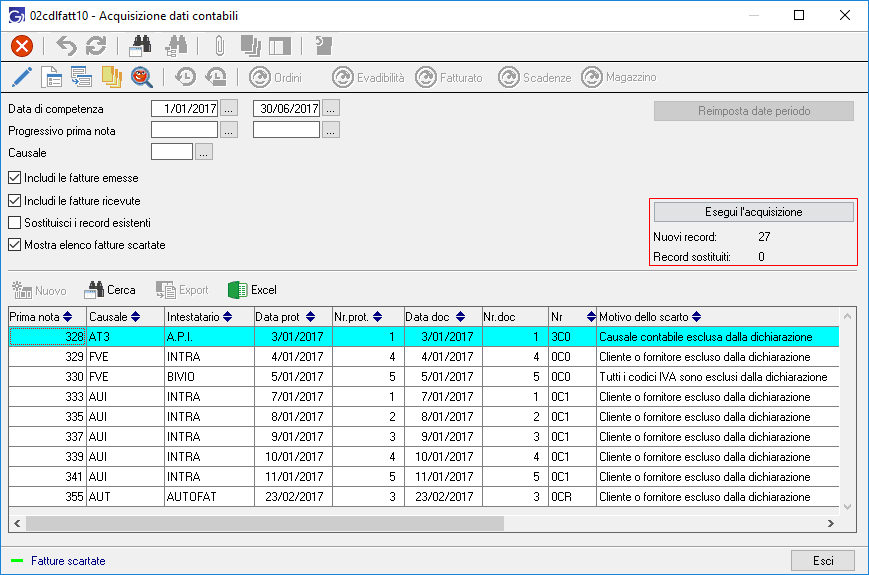The width and height of the screenshot is (869, 575).
Task: Sort by Prima nota column header
Action: point(40,317)
